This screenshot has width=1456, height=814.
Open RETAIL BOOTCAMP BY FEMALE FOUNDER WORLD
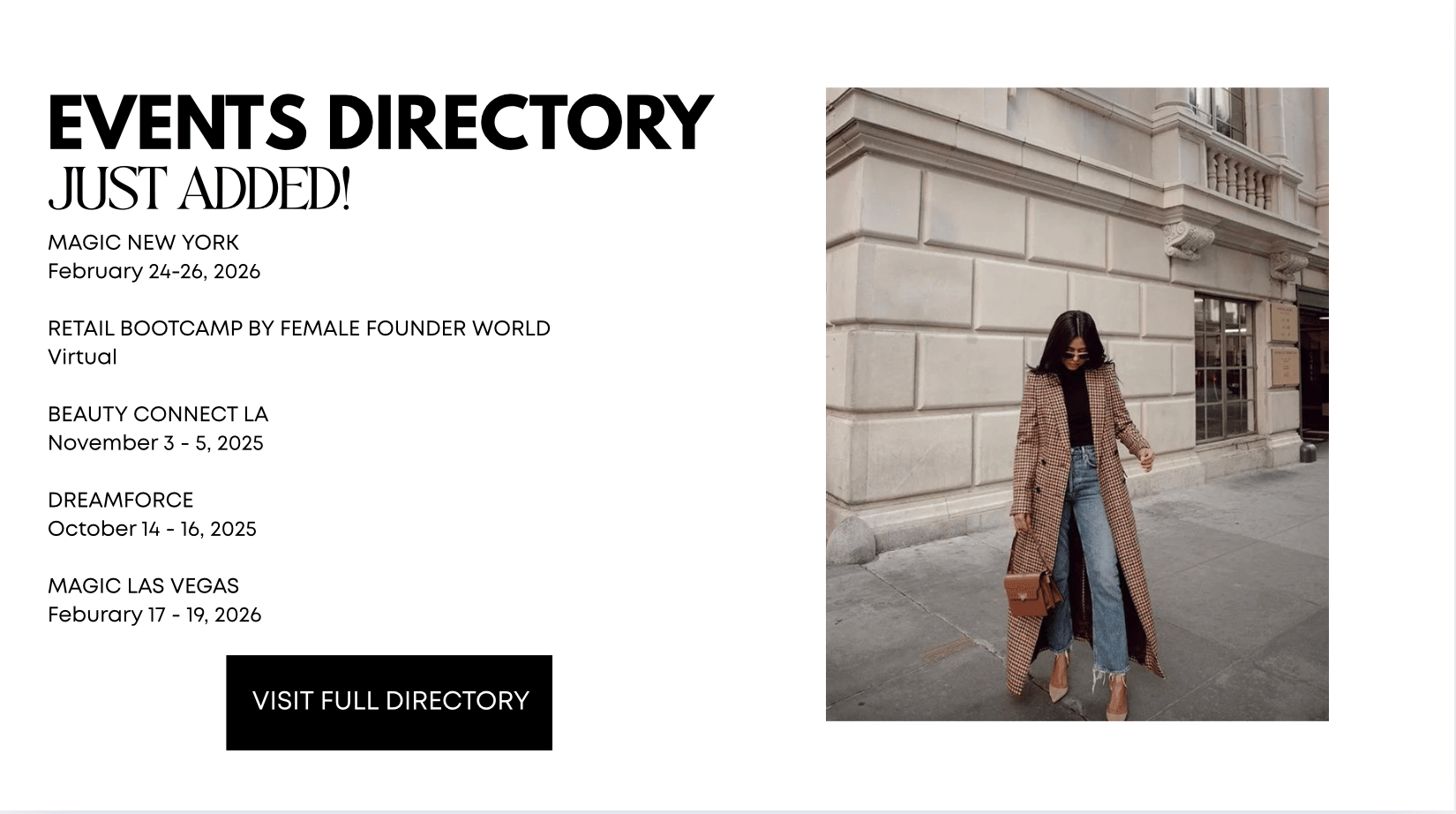[299, 328]
